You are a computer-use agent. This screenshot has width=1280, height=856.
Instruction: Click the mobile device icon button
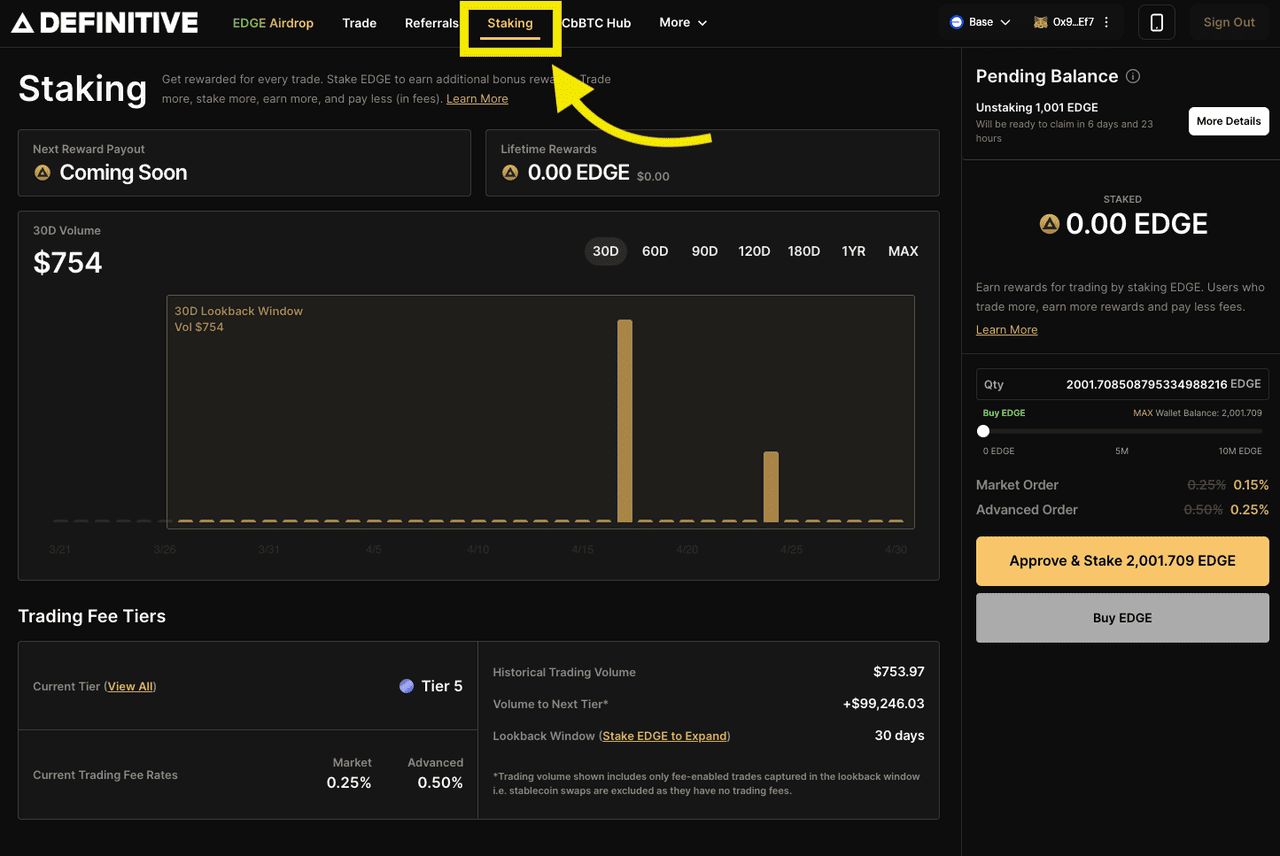coord(1156,23)
